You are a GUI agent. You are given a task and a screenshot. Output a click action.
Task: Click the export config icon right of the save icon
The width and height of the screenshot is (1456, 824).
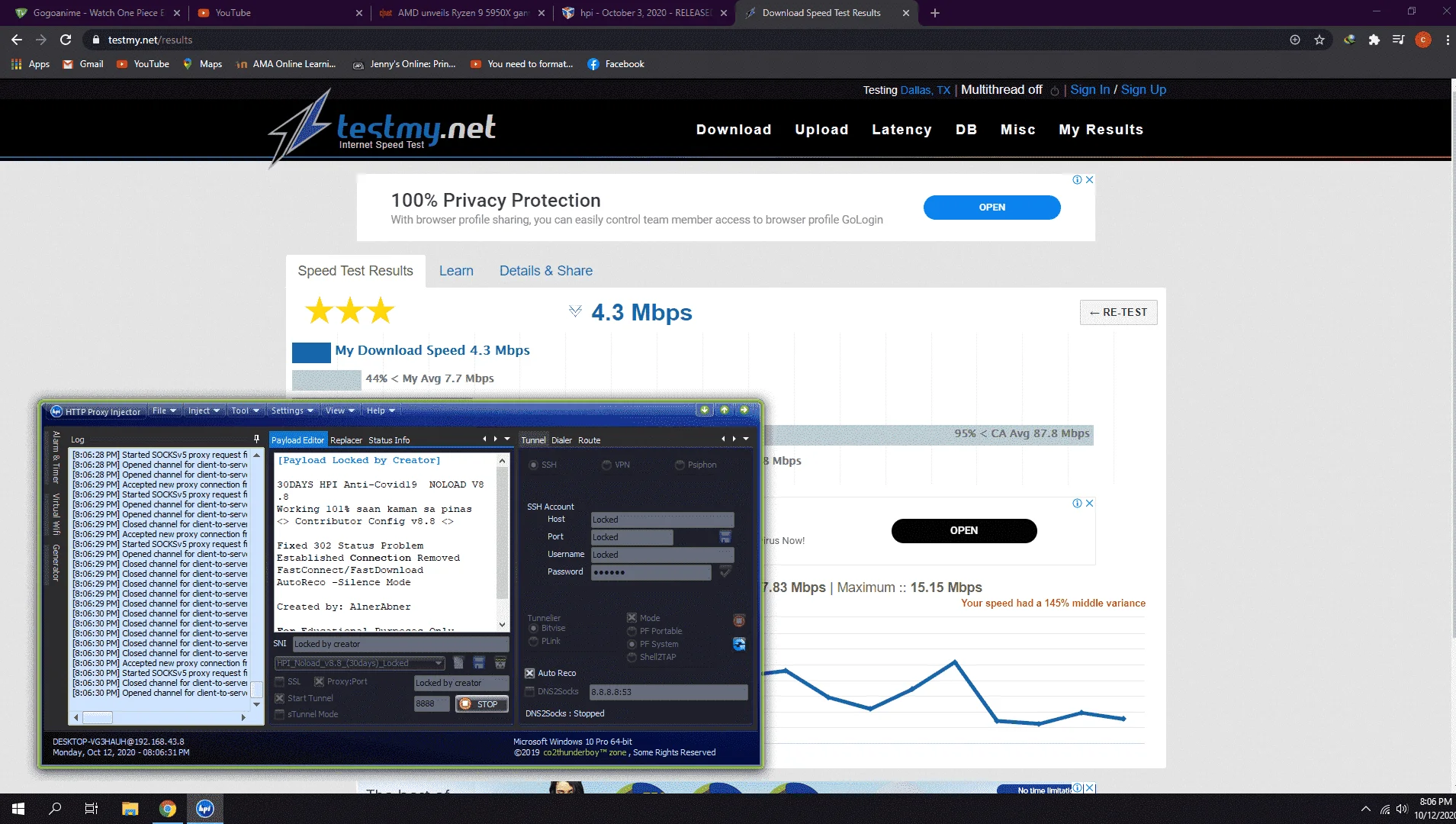(x=500, y=663)
